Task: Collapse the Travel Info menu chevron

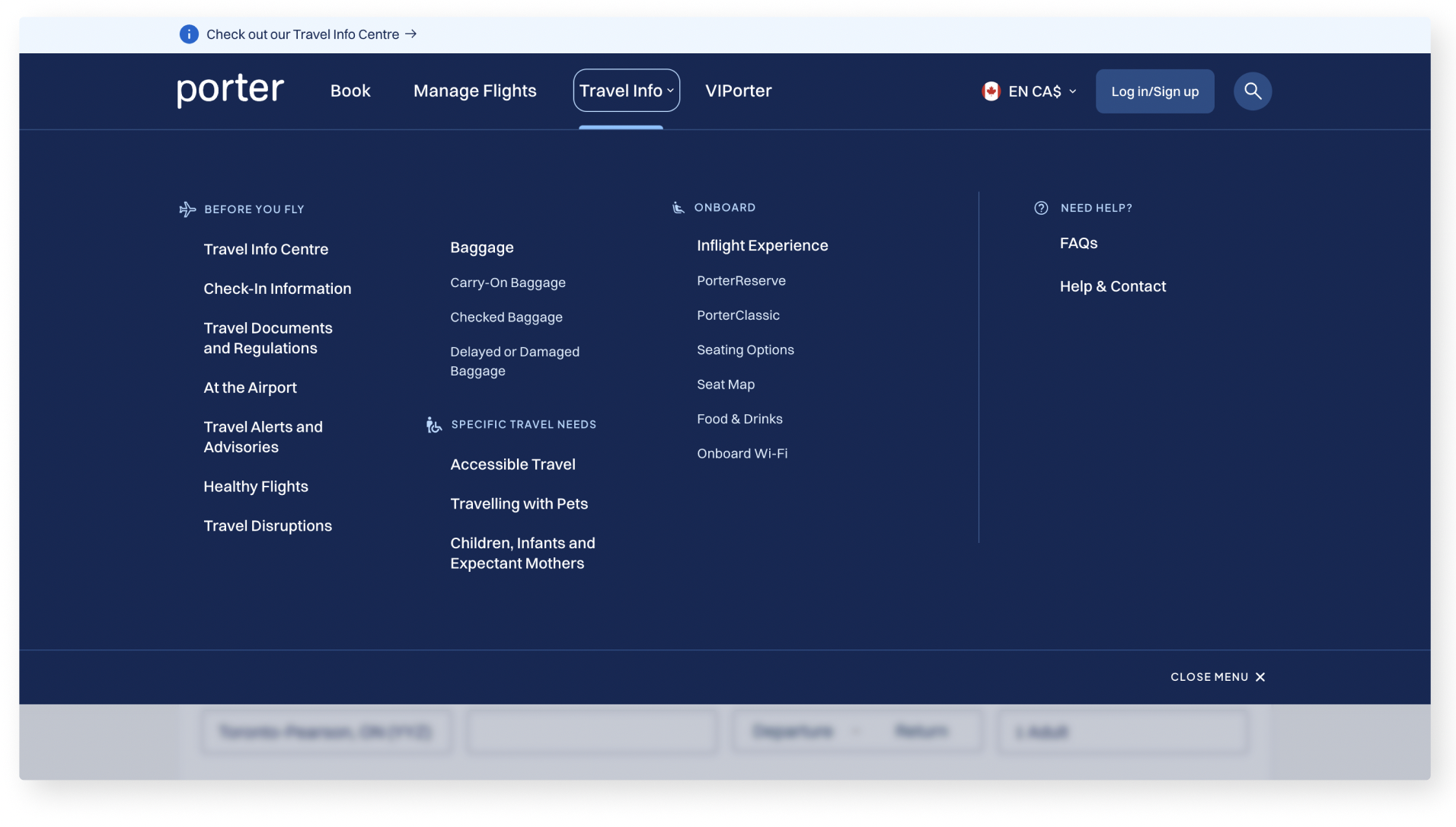Action: (670, 91)
